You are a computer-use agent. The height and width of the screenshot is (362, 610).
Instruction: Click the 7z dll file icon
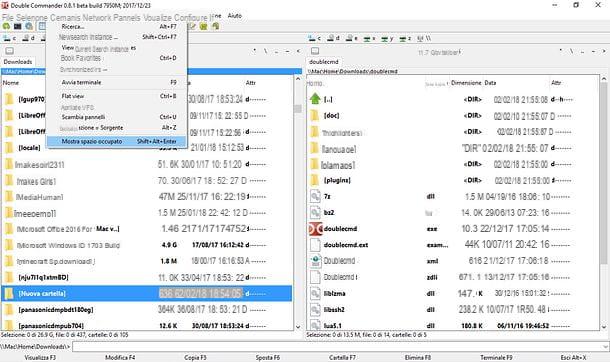point(315,196)
